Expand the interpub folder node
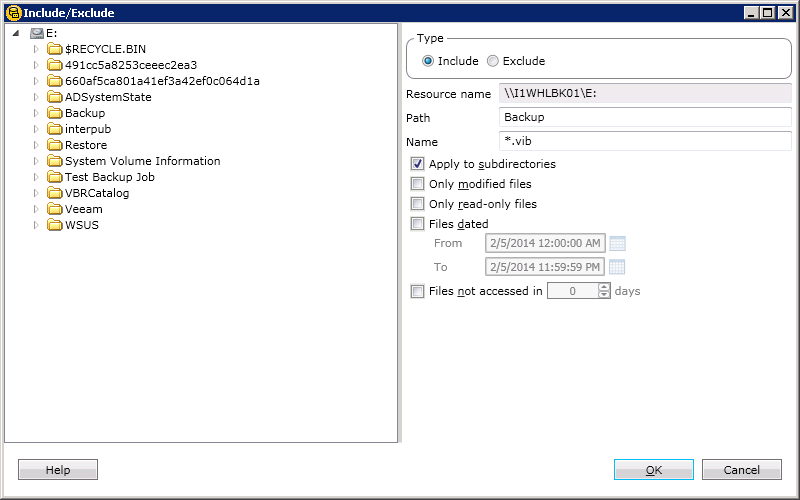 coord(36,129)
